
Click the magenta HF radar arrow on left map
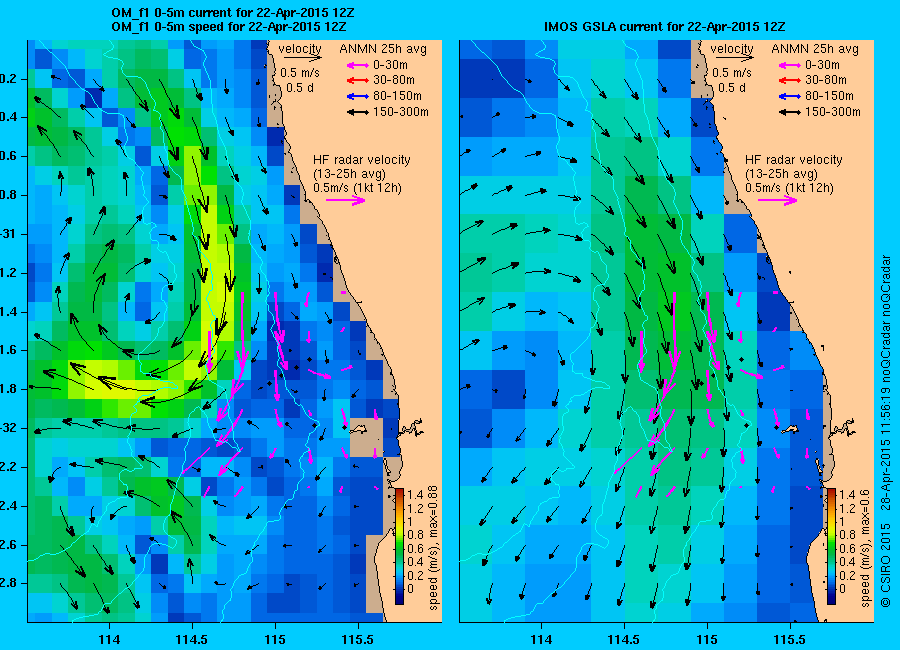[x=346, y=200]
